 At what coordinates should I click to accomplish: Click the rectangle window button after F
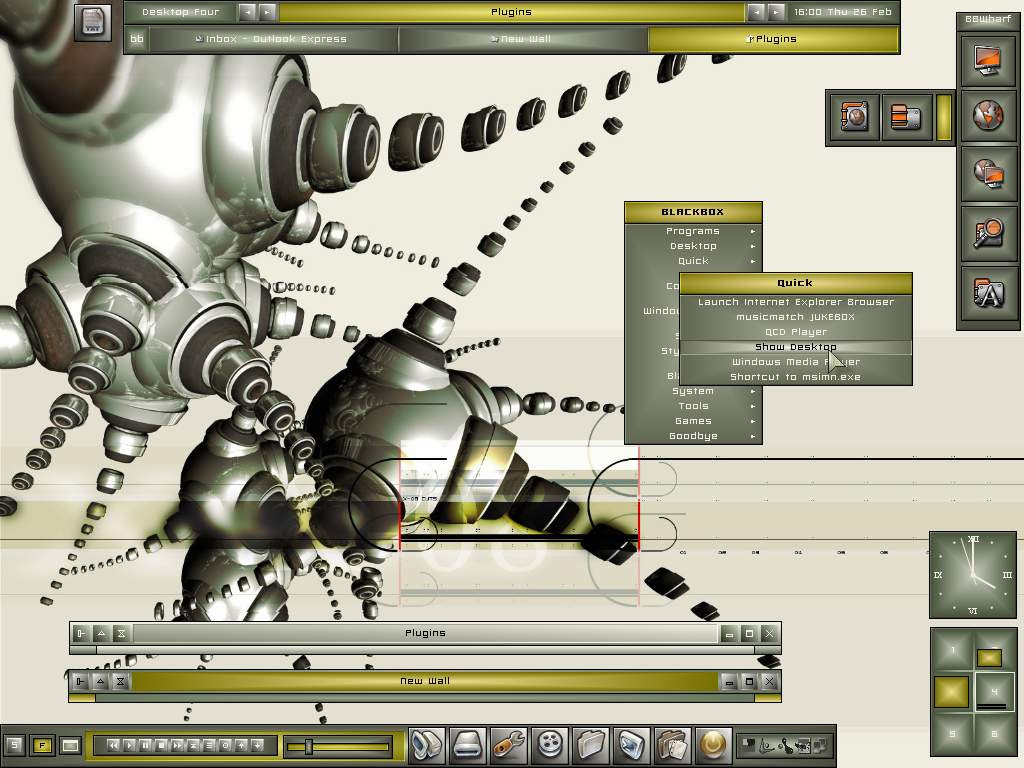pos(71,745)
